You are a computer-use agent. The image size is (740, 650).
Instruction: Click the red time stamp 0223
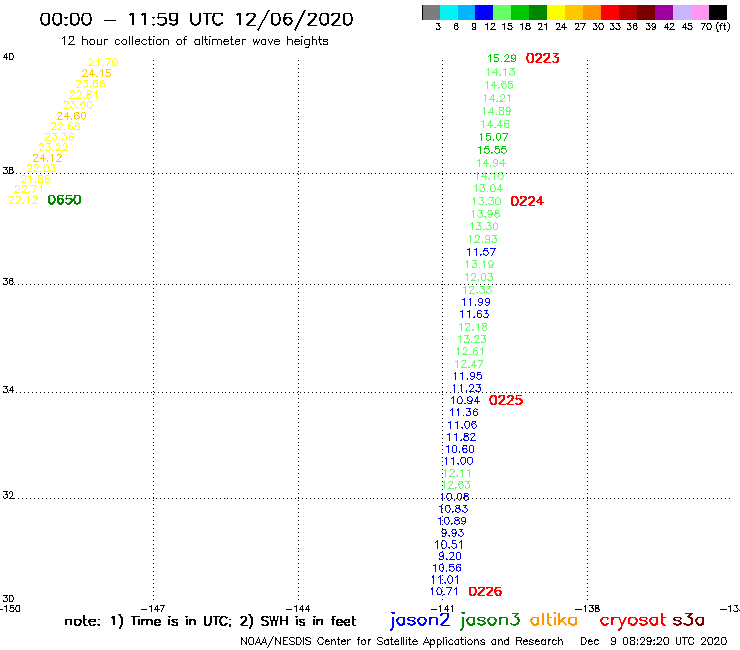543,59
